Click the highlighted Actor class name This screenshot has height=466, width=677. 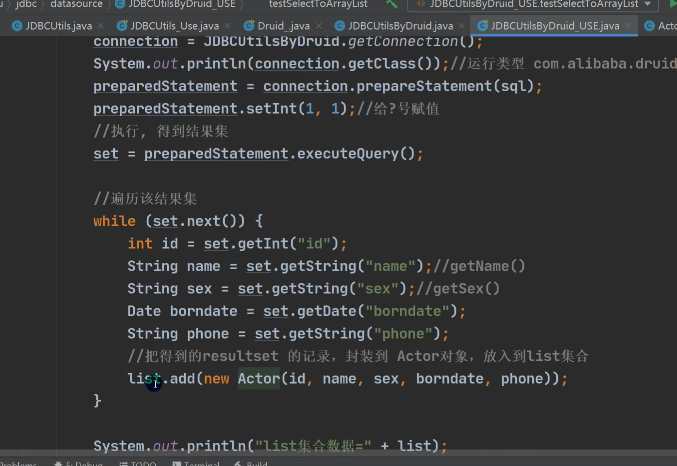(259, 378)
